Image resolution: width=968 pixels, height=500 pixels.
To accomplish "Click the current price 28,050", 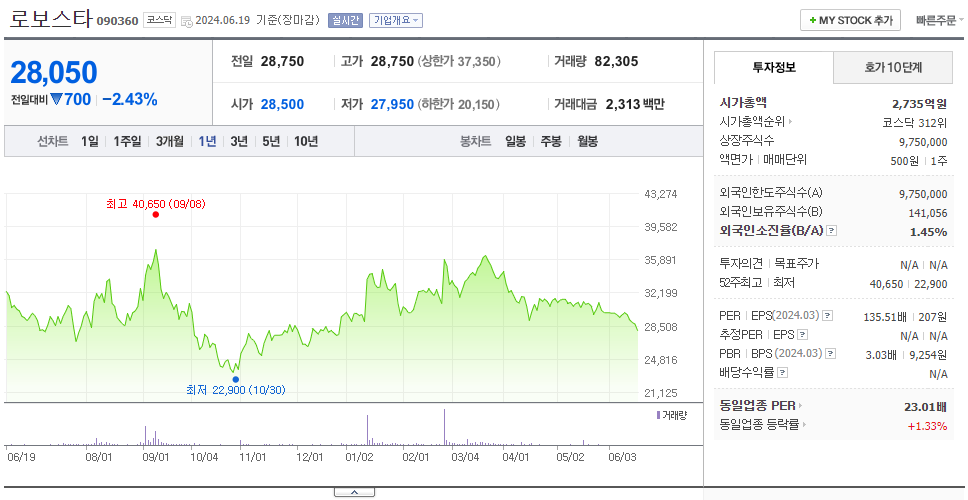I will tap(54, 73).
